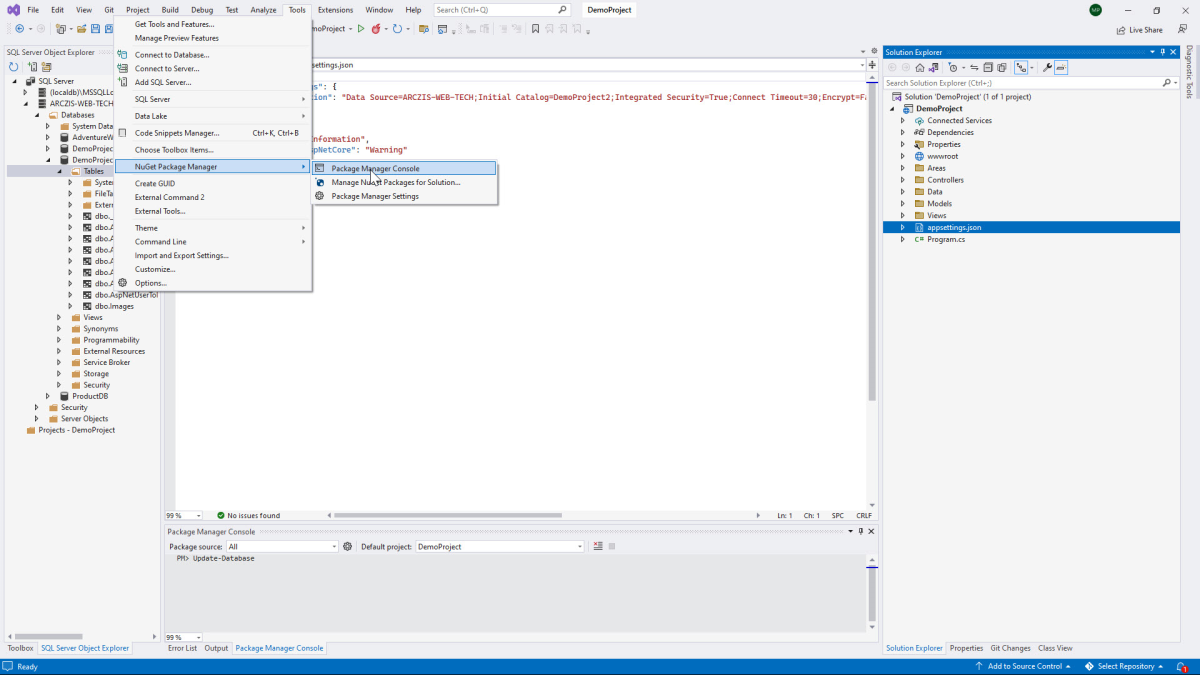Switch to the Output tab
This screenshot has width=1200, height=675.
[216, 648]
